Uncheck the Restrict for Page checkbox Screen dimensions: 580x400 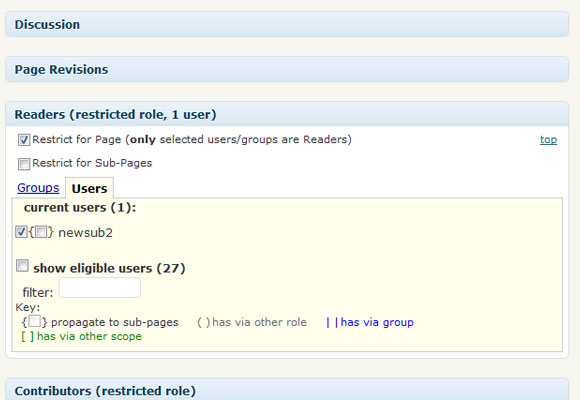coord(24,140)
